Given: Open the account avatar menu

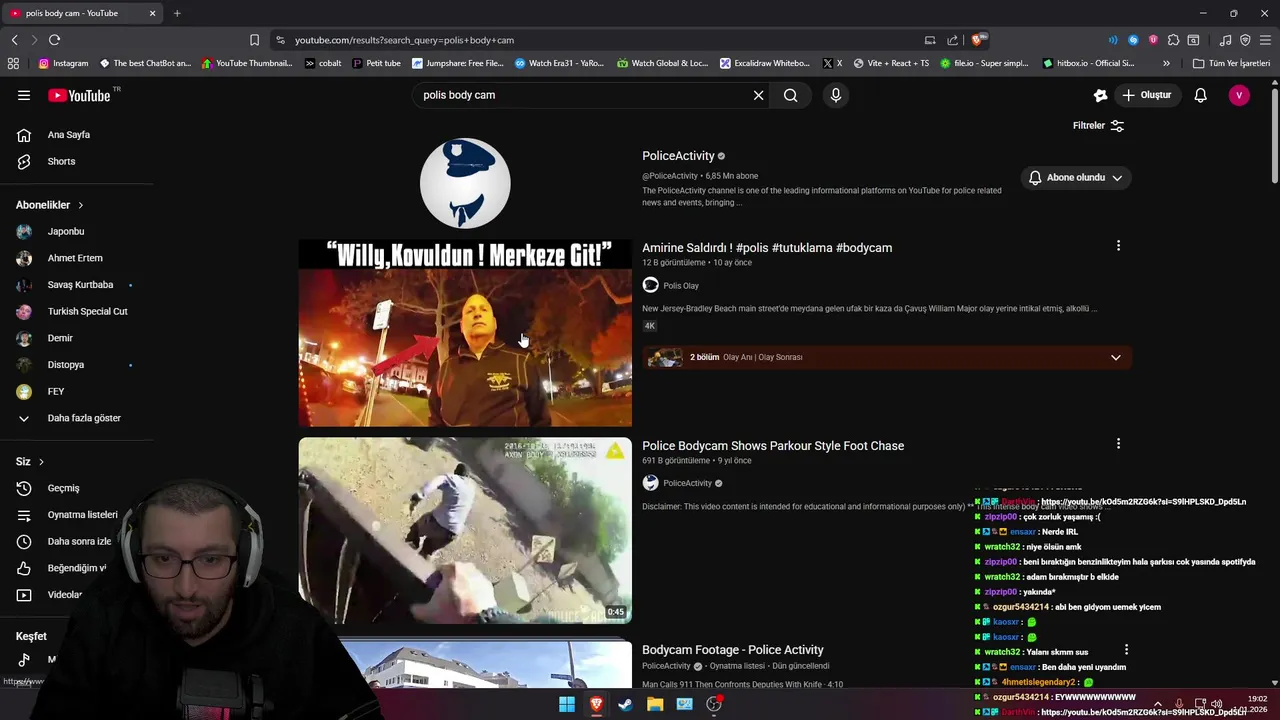Looking at the screenshot, I should [x=1239, y=95].
